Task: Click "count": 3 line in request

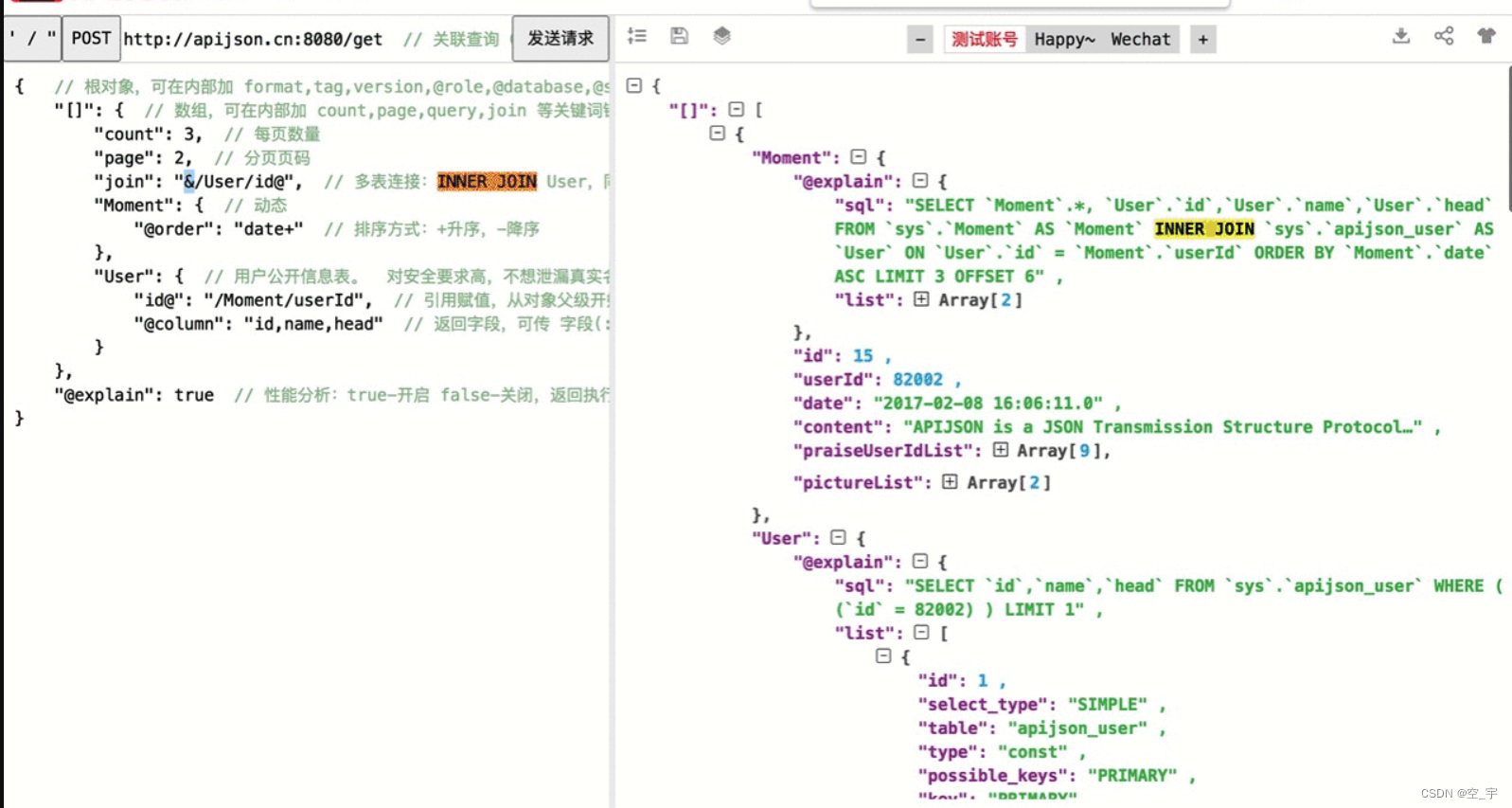Action: click(x=147, y=135)
